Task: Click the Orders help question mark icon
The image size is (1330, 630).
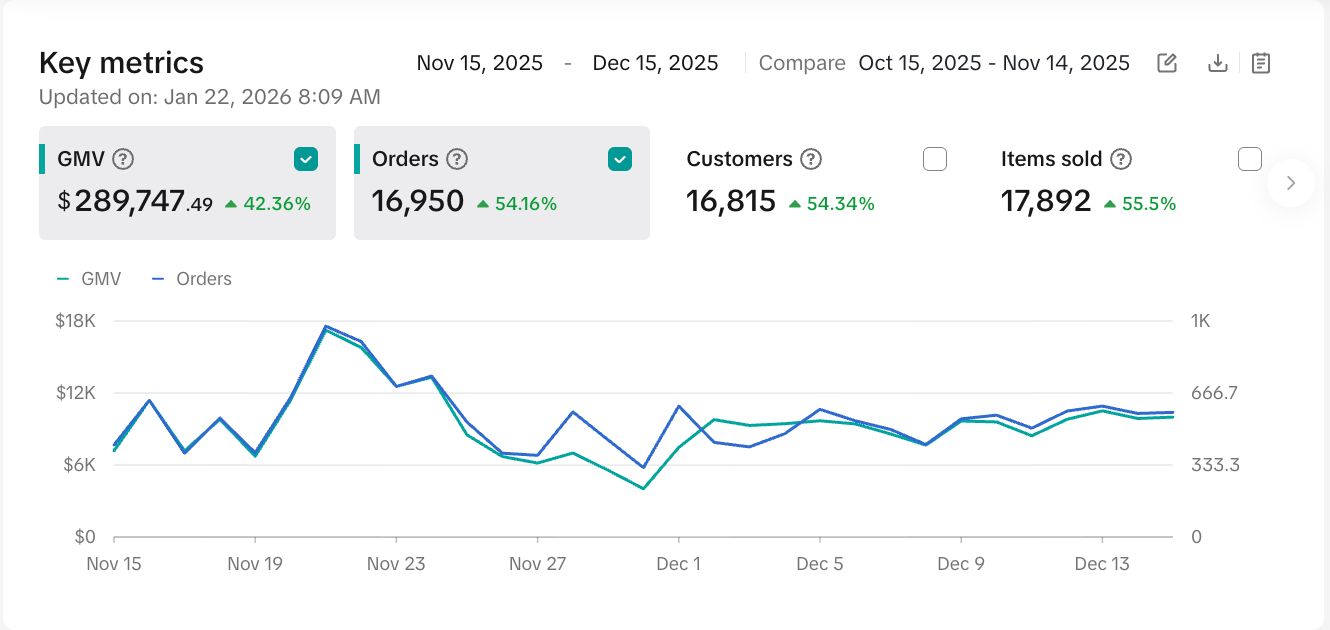Action: pyautogui.click(x=457, y=159)
